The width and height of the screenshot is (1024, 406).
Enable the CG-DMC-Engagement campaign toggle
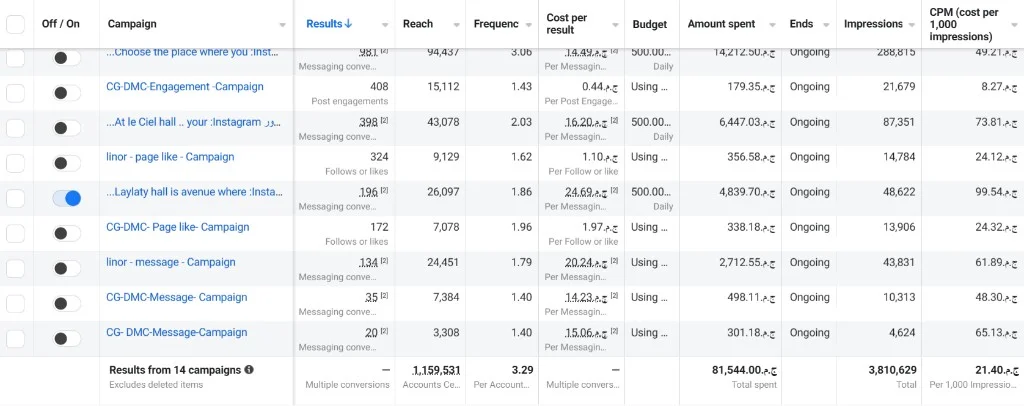67,93
